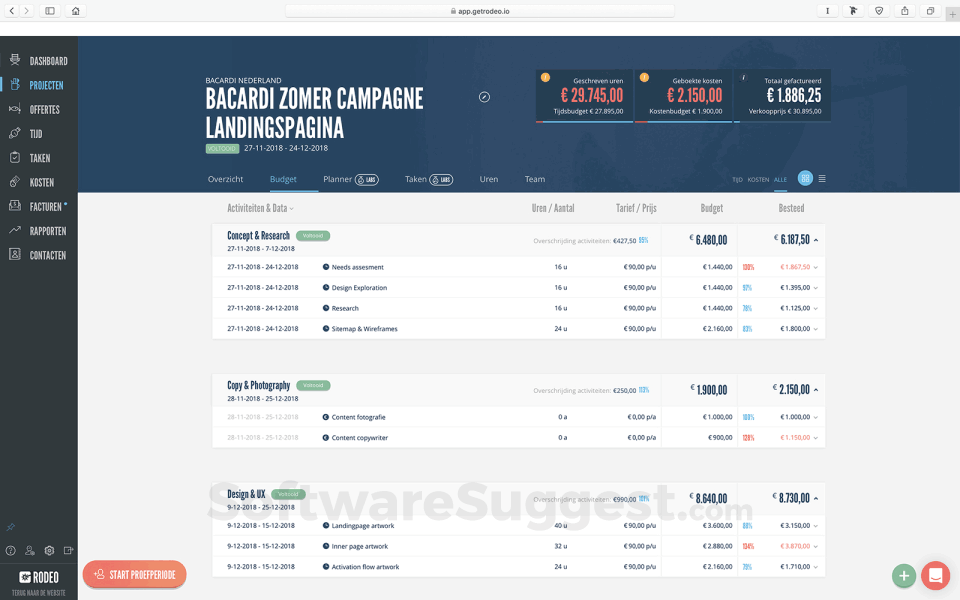The height and width of the screenshot is (600, 960).
Task: Expand the Sitemap & Wireframes row chevron
Action: (x=816, y=329)
